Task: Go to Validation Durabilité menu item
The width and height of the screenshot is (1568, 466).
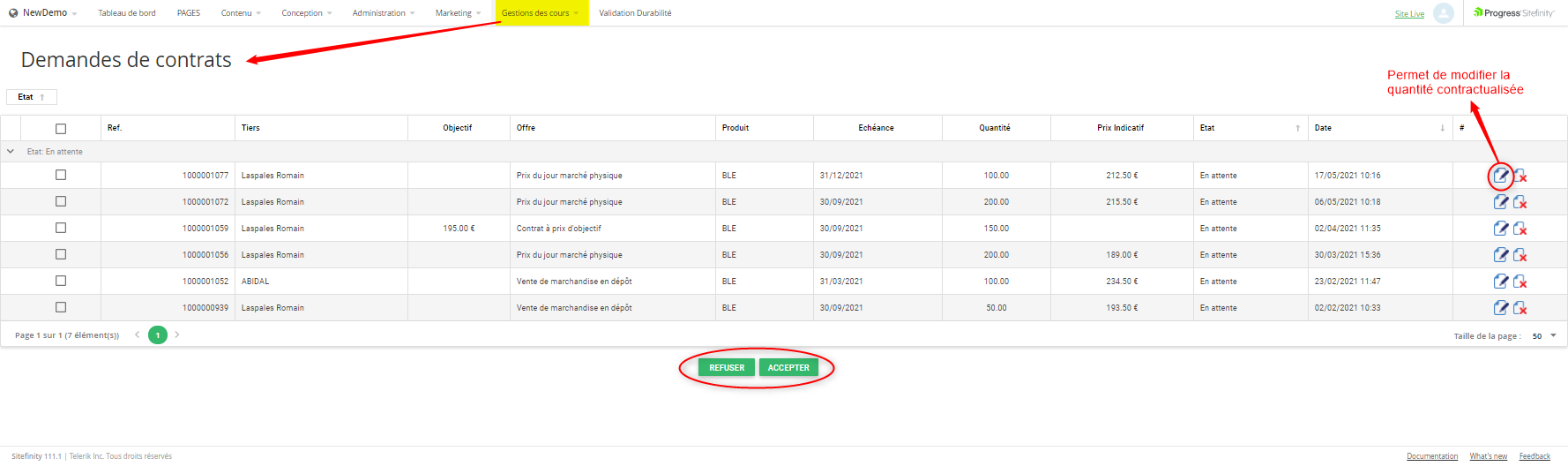Action: tap(635, 13)
